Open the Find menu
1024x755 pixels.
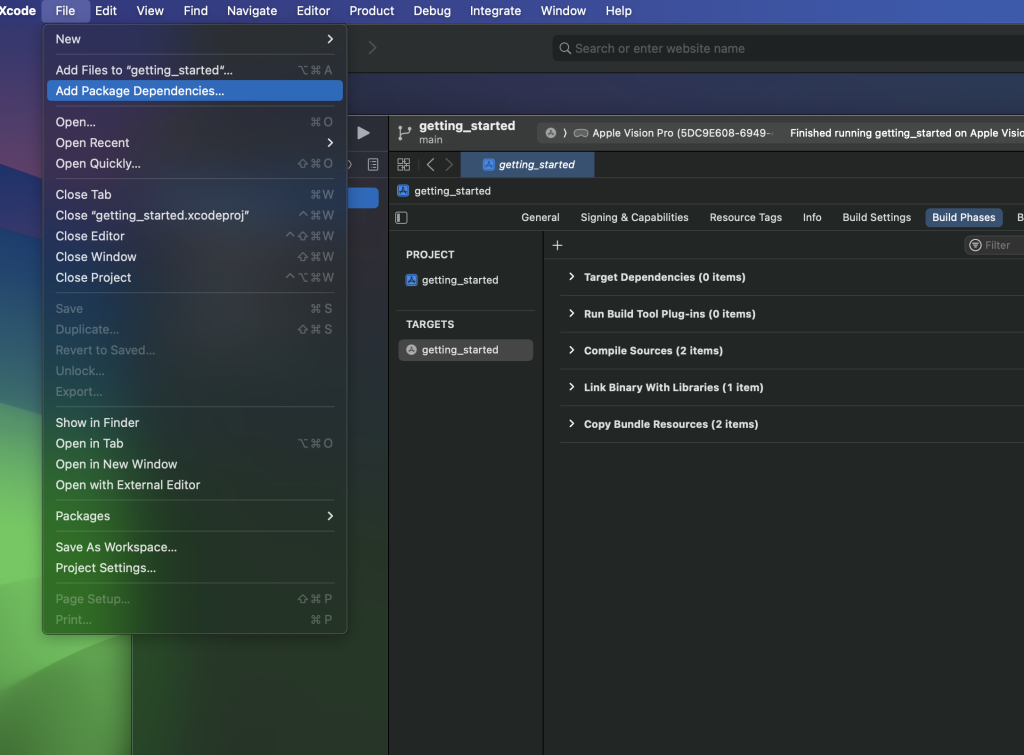point(196,11)
